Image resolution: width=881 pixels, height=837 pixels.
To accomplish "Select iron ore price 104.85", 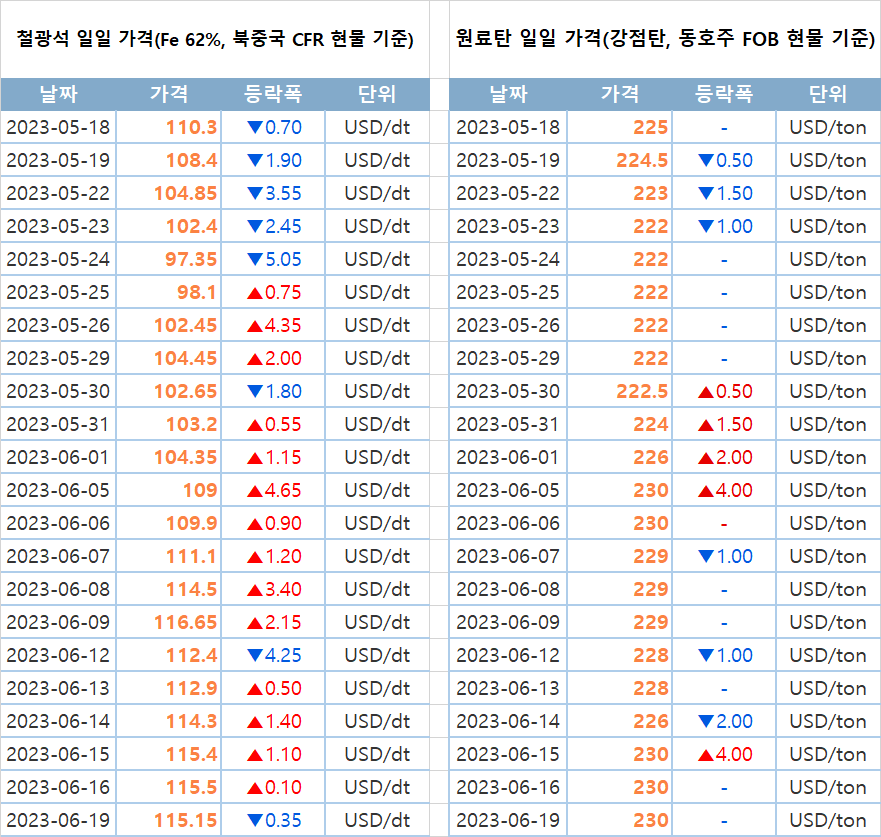I will [185, 193].
